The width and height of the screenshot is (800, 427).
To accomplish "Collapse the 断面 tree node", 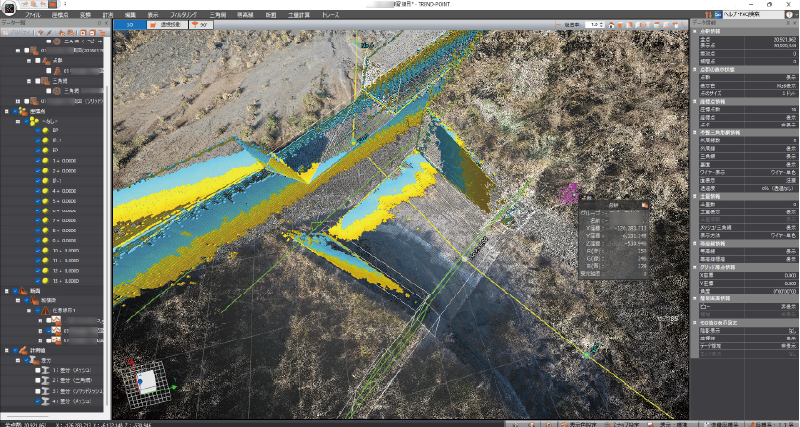I will [7, 290].
